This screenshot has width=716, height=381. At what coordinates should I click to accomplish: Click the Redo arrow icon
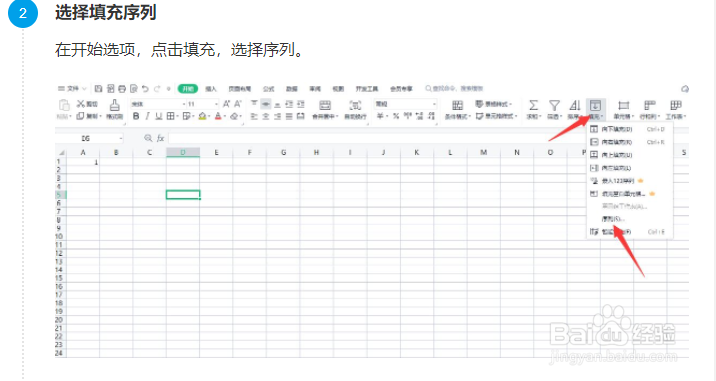click(x=157, y=89)
